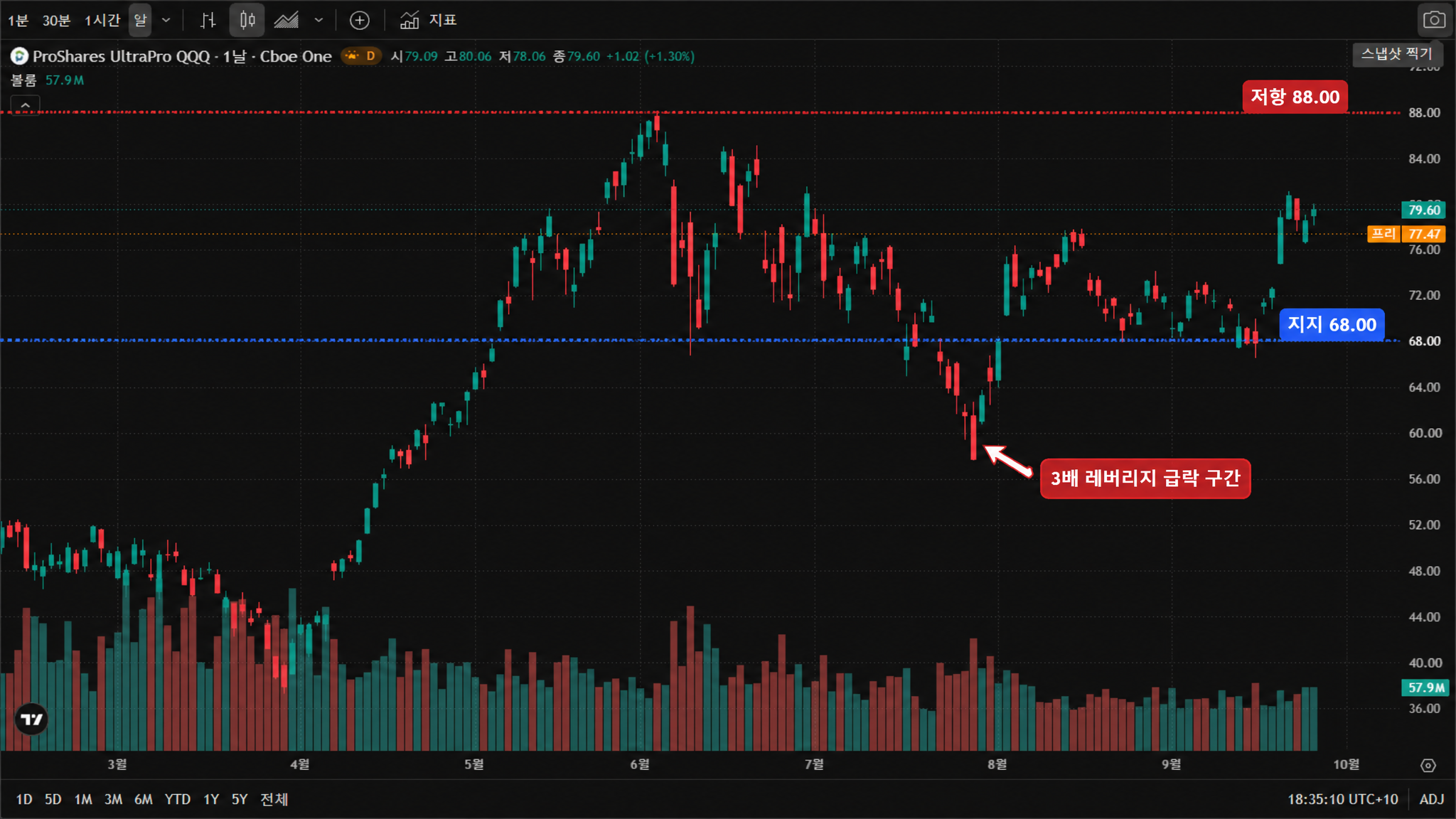
Task: Open the interval dropdown chevron
Action: tap(166, 21)
